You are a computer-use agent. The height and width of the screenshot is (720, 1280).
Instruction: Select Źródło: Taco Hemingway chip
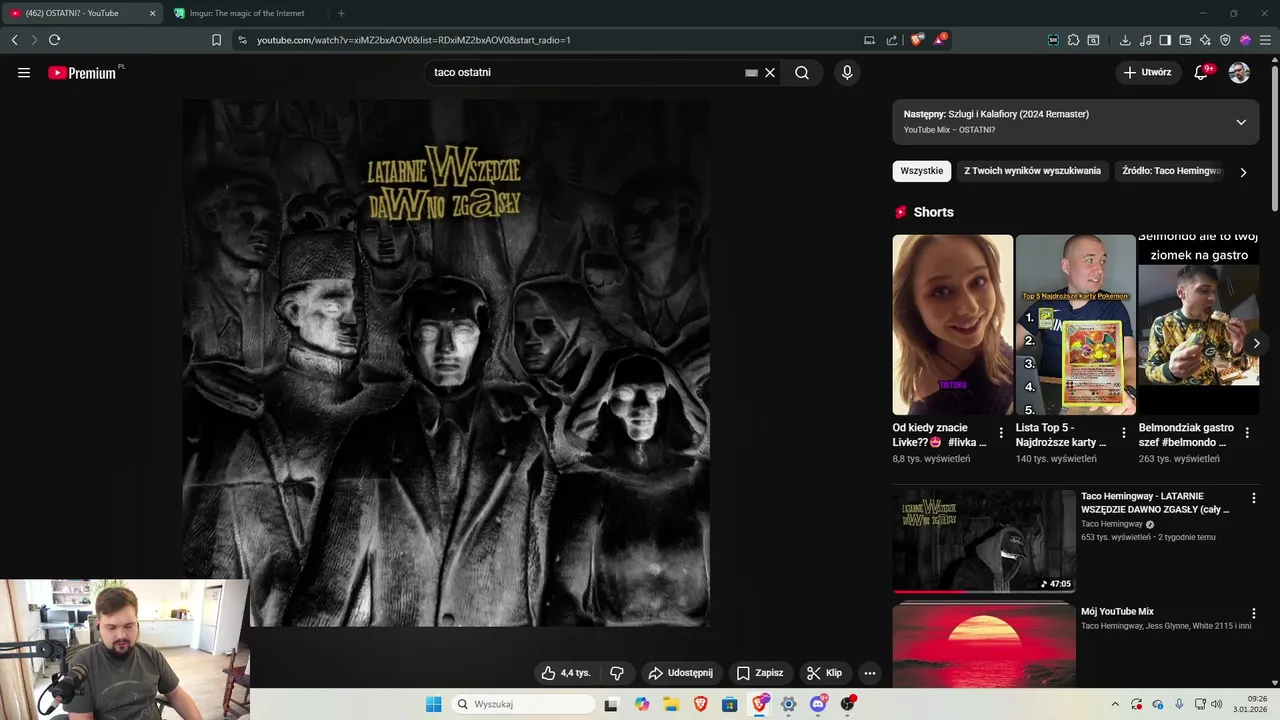coord(1171,171)
